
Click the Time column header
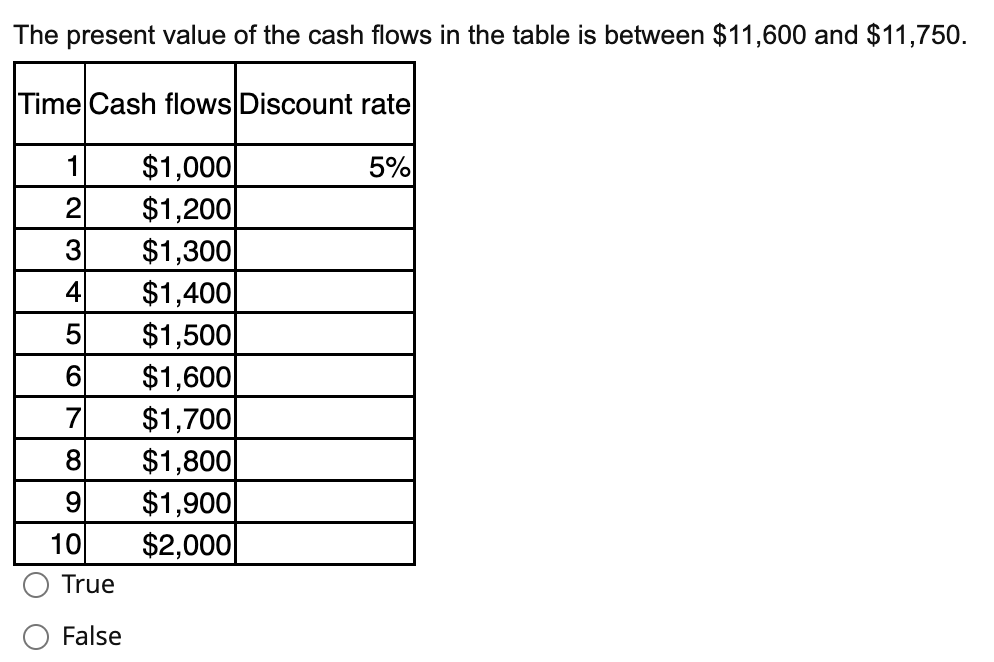tap(48, 104)
